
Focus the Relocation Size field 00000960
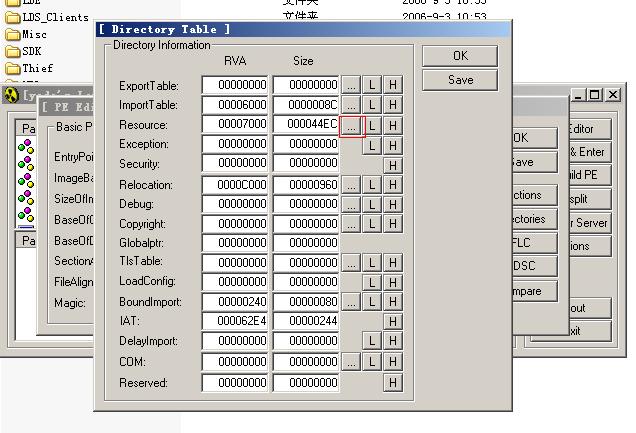(306, 184)
